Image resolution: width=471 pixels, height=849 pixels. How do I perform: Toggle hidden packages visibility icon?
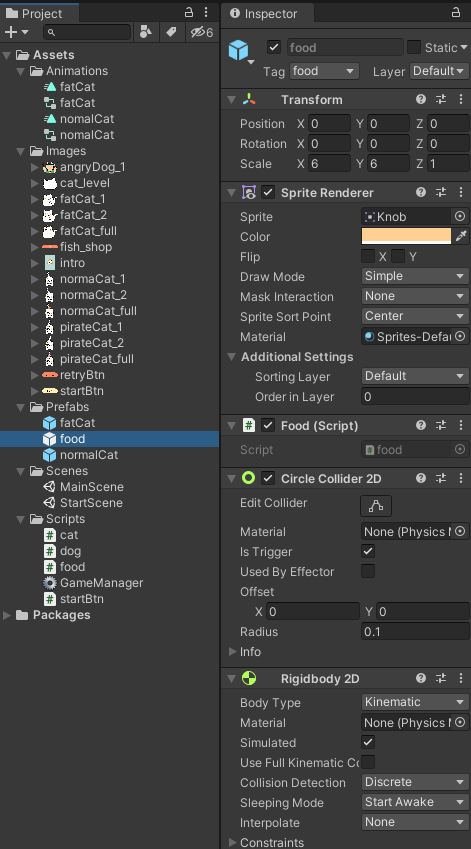click(x=201, y=32)
